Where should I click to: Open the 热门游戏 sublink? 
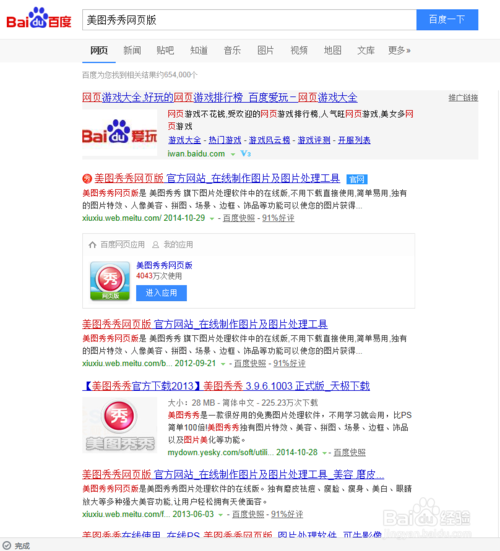tap(225, 140)
